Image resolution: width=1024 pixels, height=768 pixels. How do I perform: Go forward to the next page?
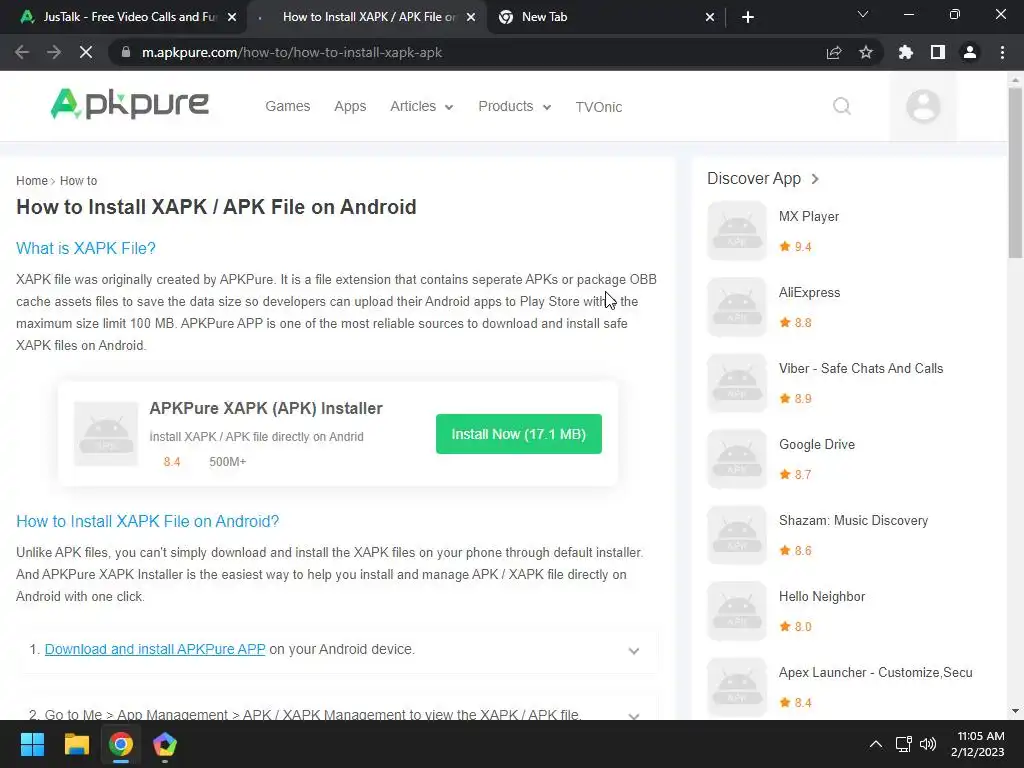tap(54, 52)
